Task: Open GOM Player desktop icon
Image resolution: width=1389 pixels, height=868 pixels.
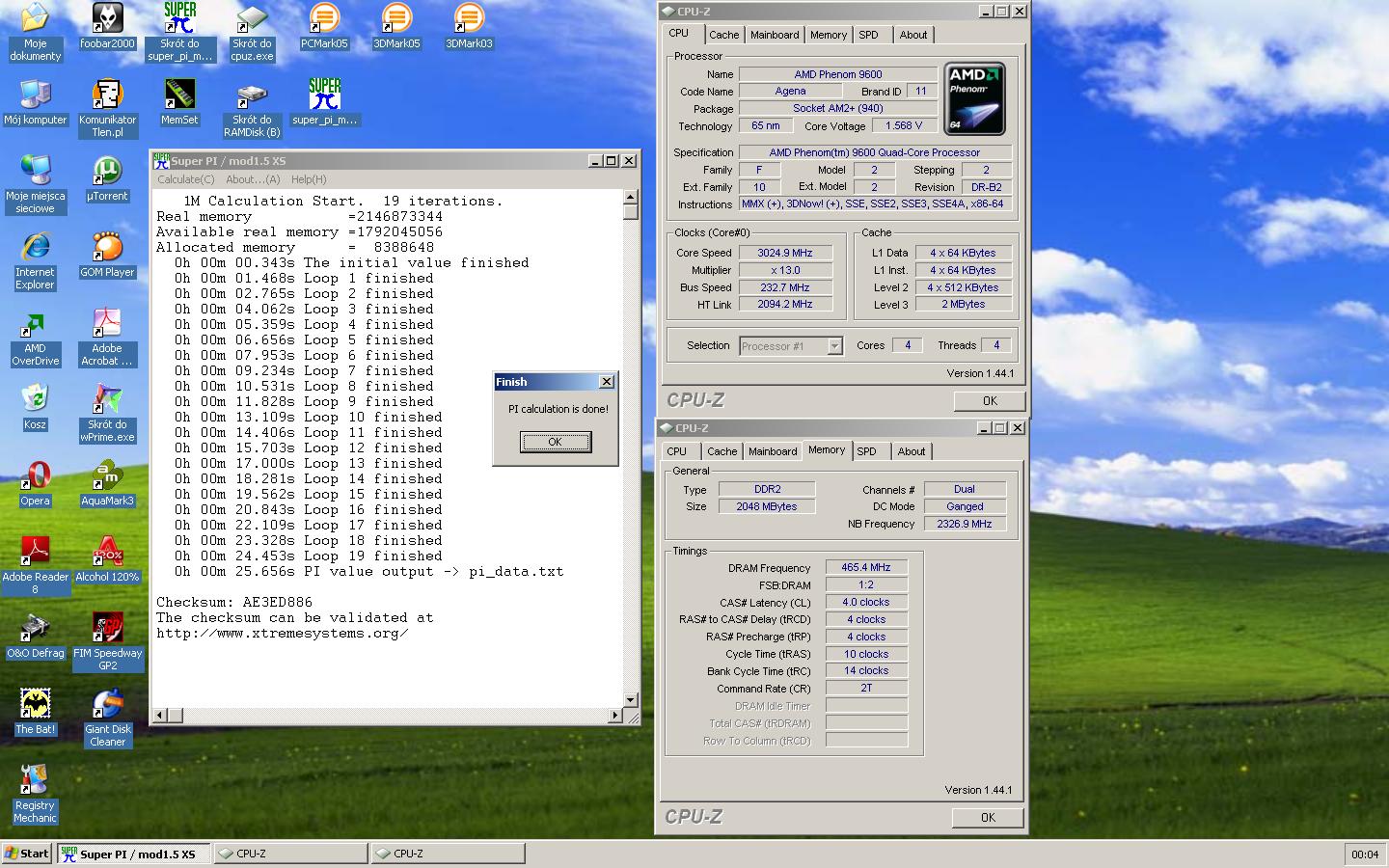Action: click(107, 256)
